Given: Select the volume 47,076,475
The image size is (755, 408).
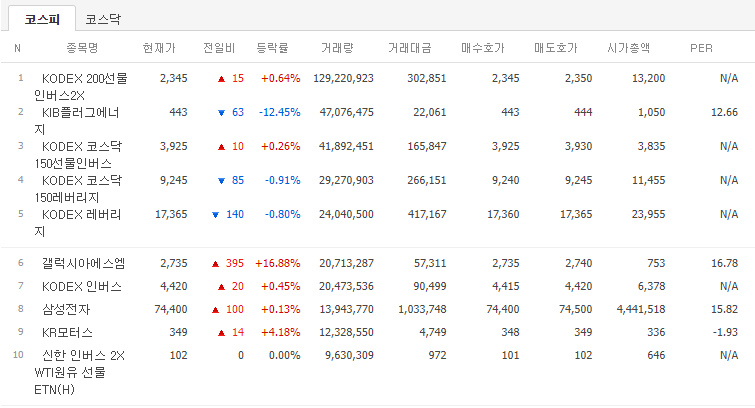Looking at the screenshot, I should tap(347, 112).
